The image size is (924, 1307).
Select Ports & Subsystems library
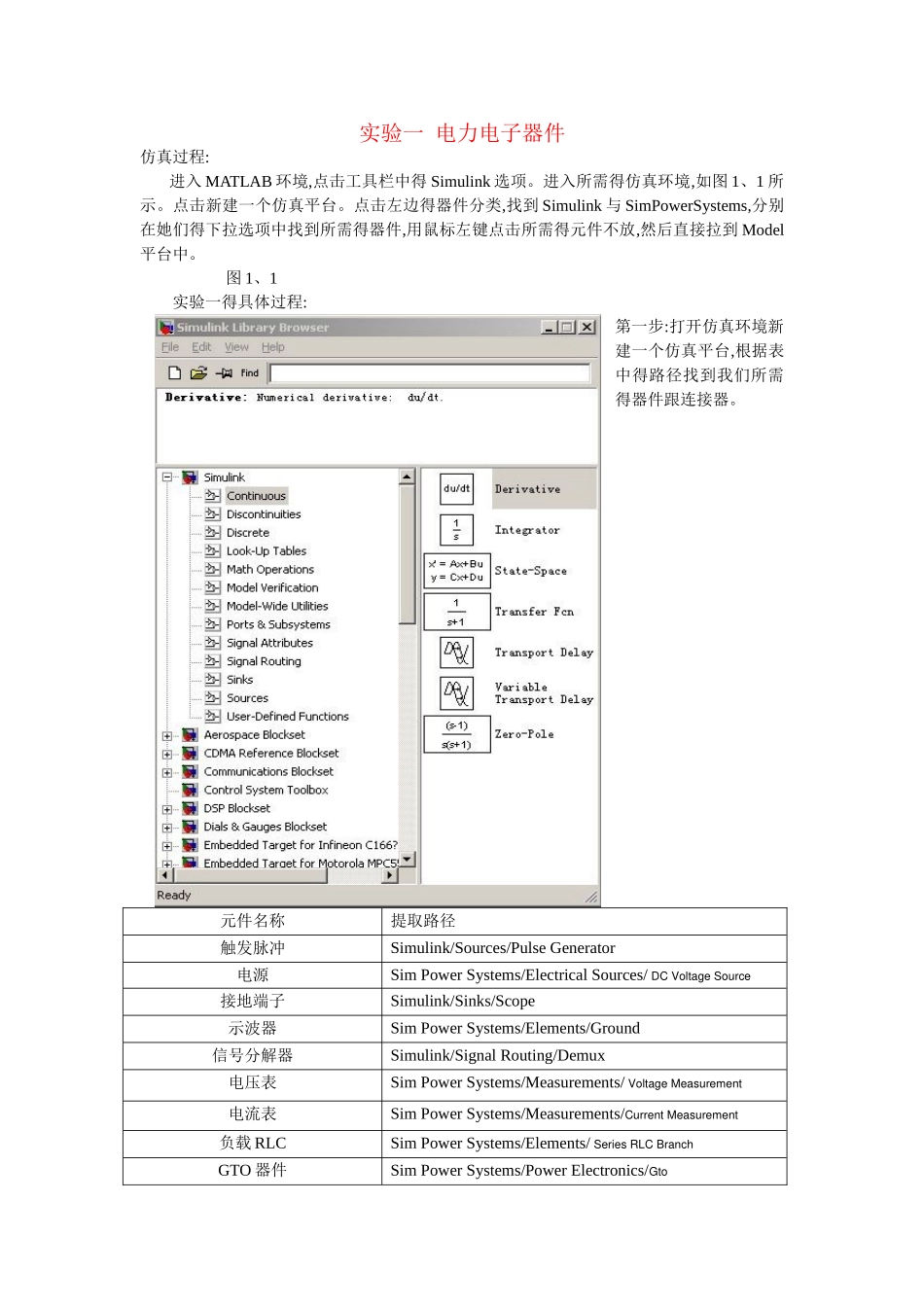coord(278,624)
